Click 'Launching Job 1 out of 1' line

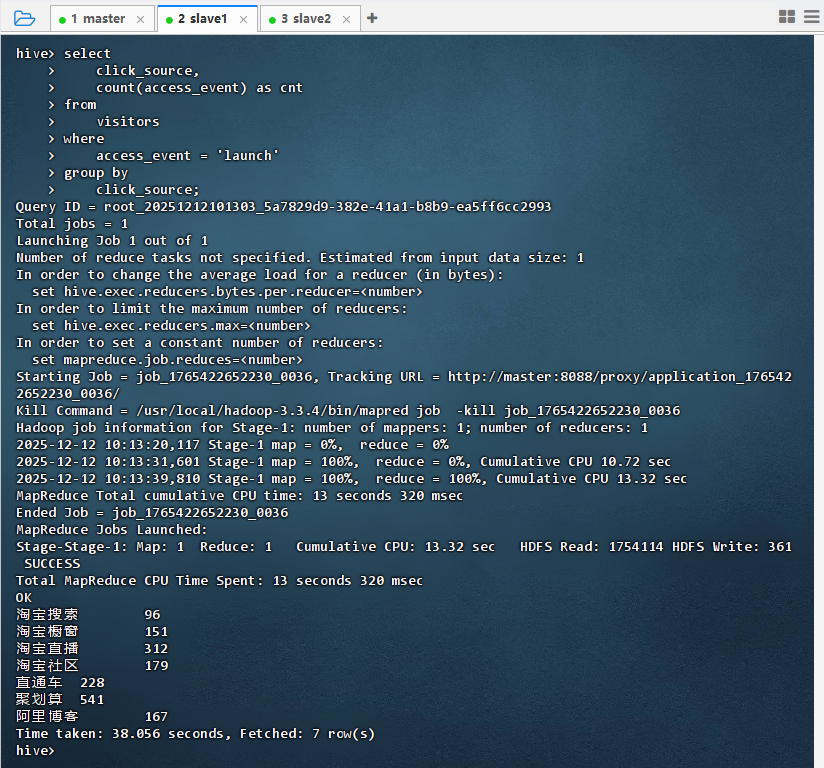112,241
